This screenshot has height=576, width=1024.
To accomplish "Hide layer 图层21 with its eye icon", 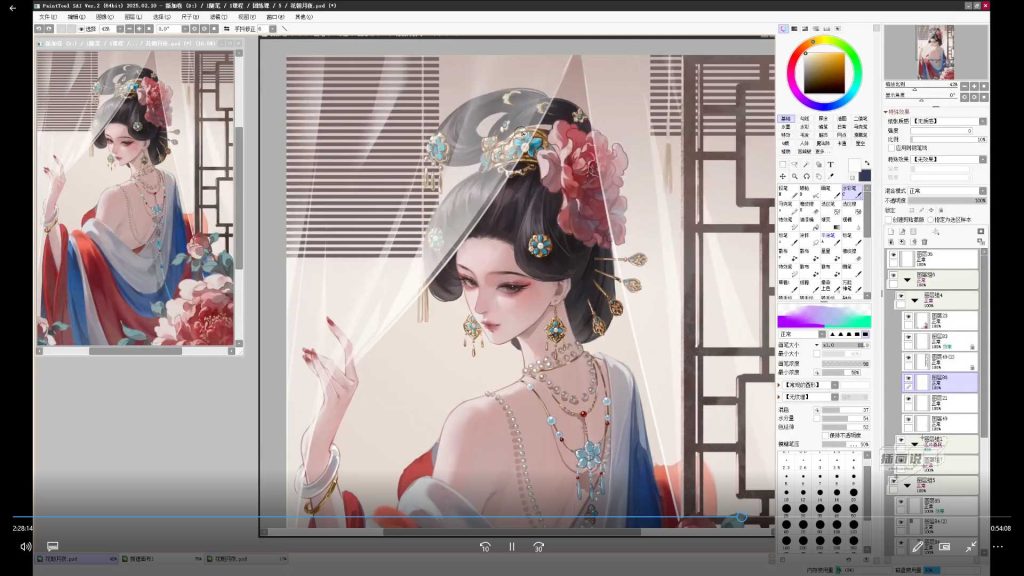I will pos(908,399).
